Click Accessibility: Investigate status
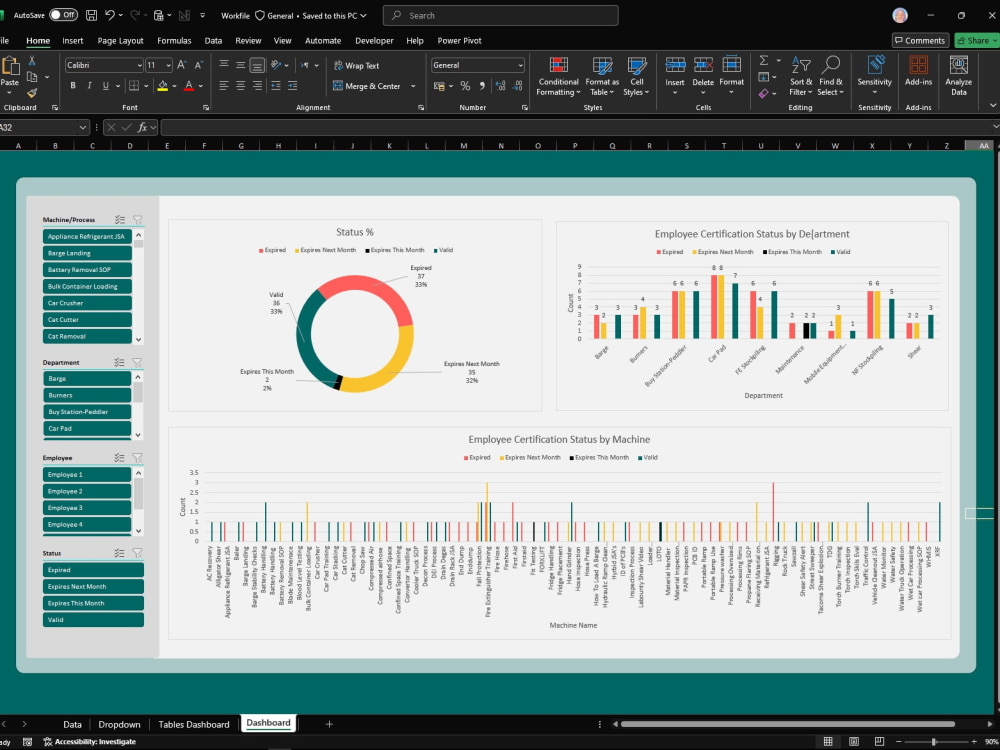 pos(89,742)
